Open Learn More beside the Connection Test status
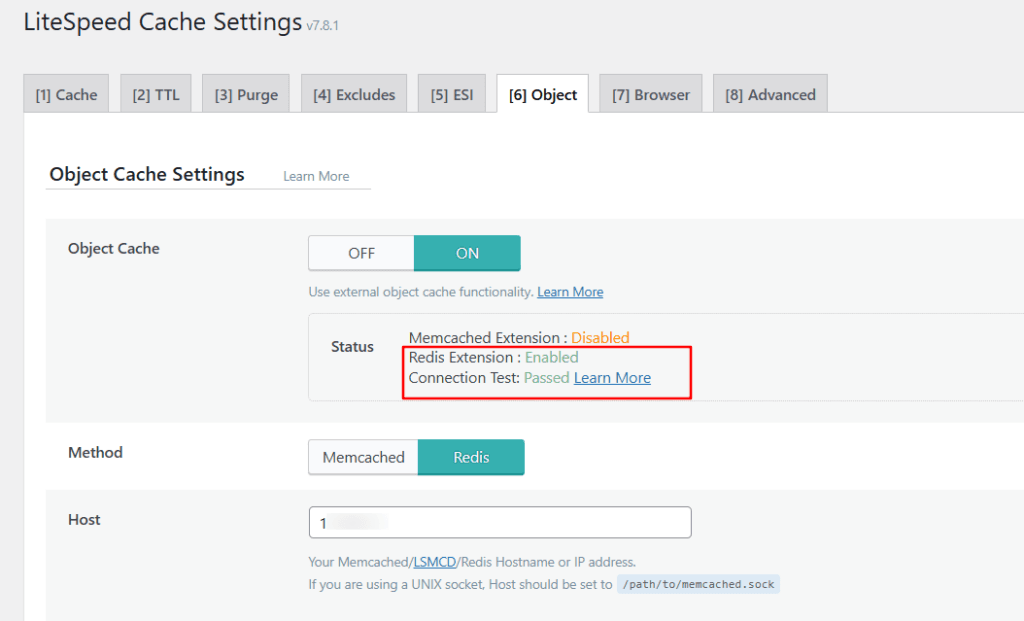This screenshot has width=1024, height=621. [612, 378]
